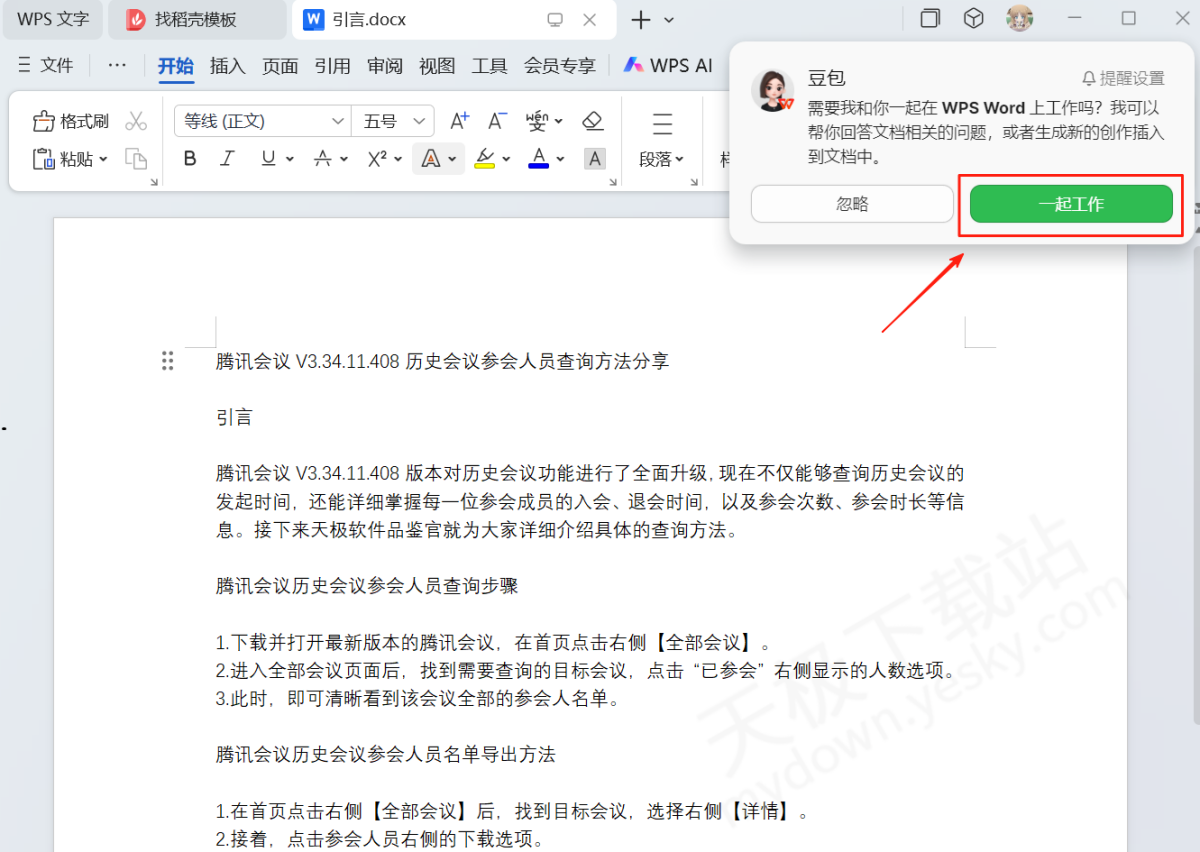The height and width of the screenshot is (852, 1200).
Task: Click the monitor icon on 引言.docx tab
Action: tap(555, 20)
